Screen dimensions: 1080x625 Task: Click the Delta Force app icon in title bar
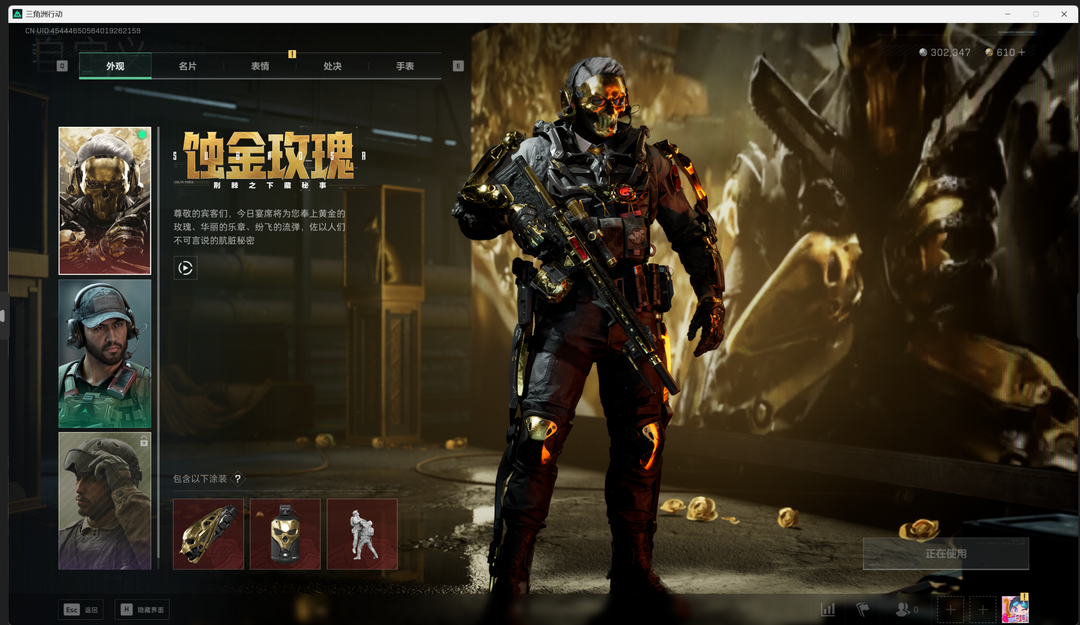17,14
